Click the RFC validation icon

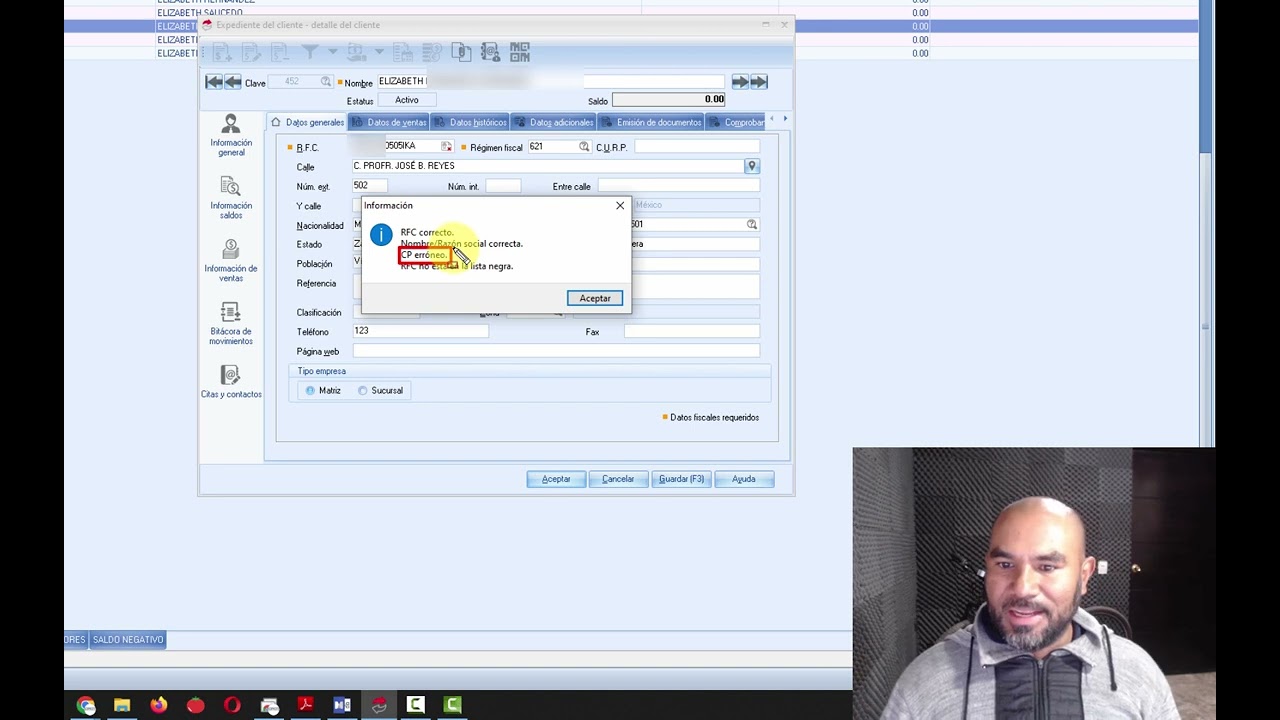point(446,147)
